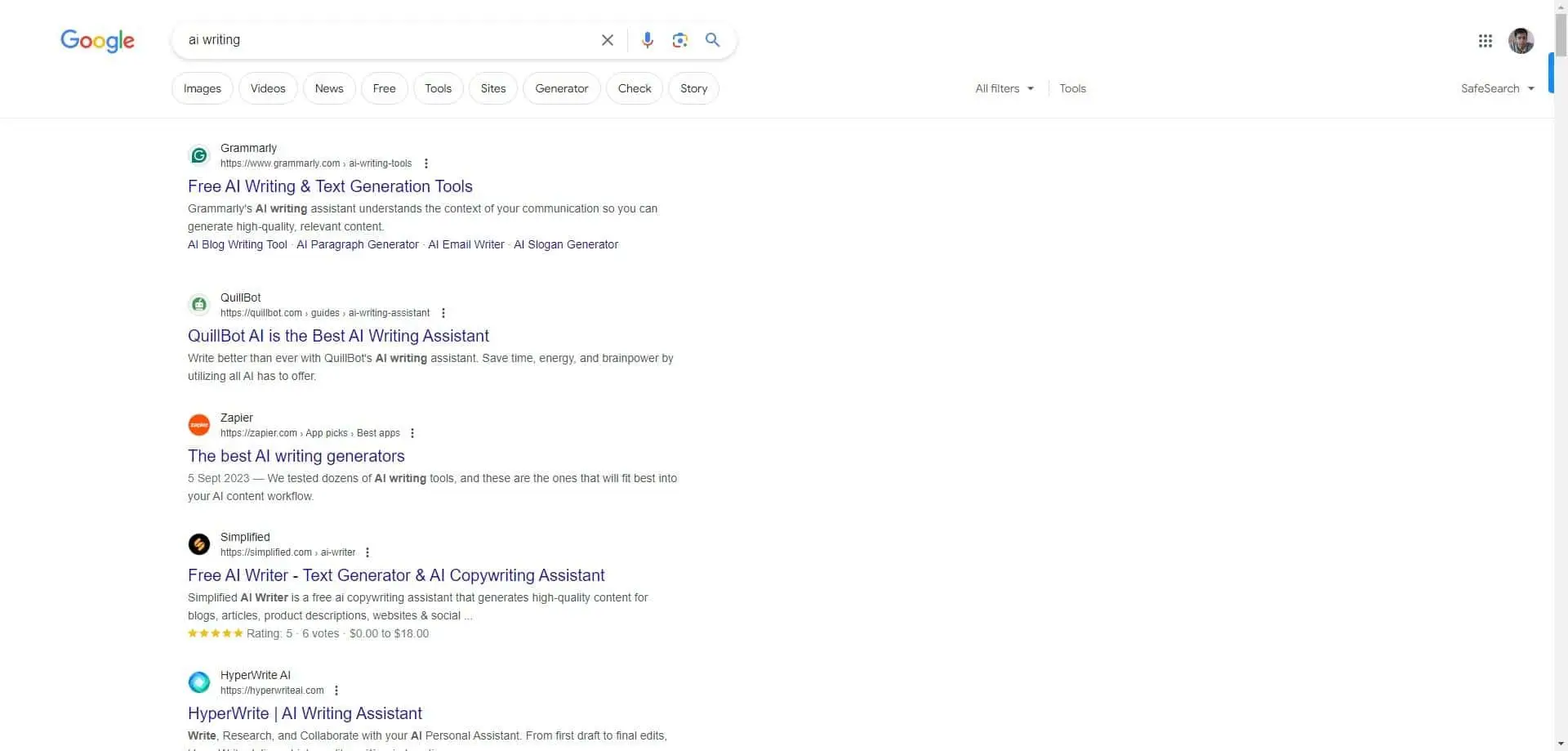Click the HyperWrite AI favicon

199,682
